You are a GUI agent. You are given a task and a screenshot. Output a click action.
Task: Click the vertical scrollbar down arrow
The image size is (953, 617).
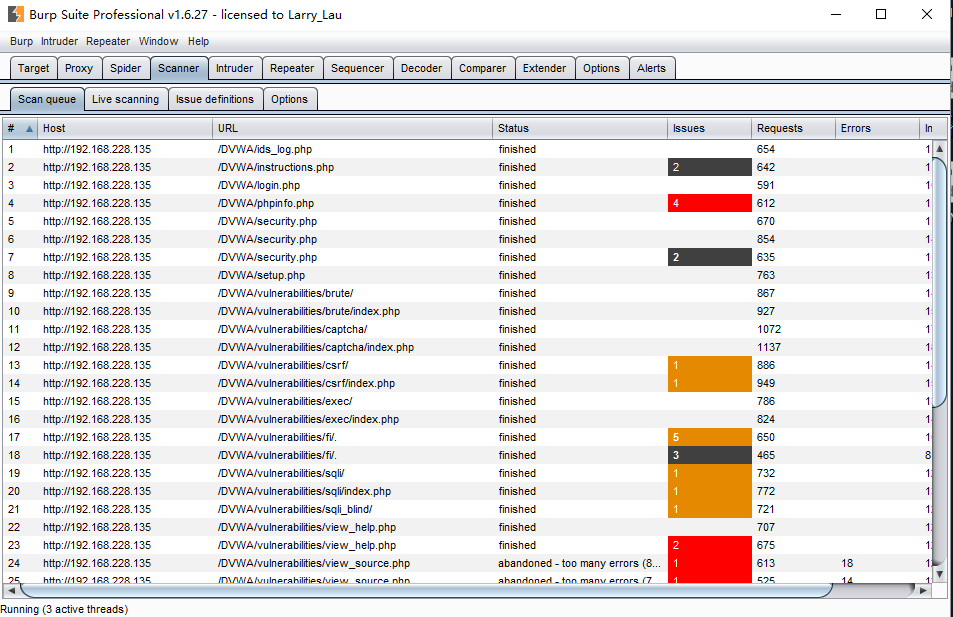[x=940, y=574]
